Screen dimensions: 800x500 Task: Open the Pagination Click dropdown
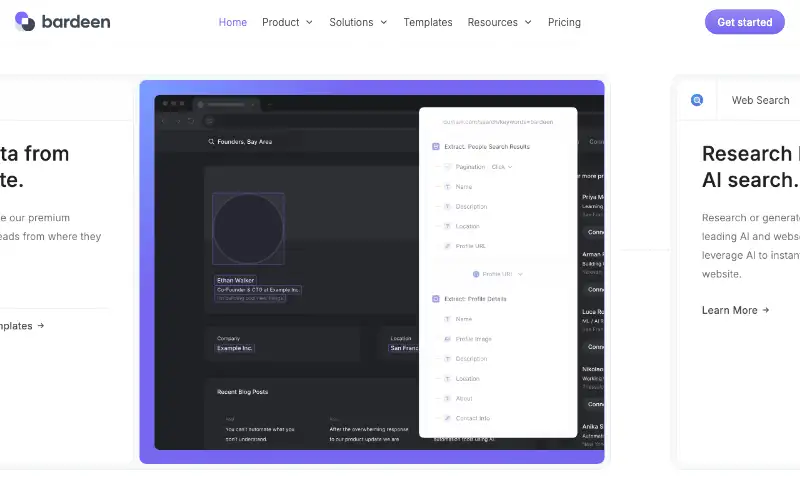pos(502,167)
